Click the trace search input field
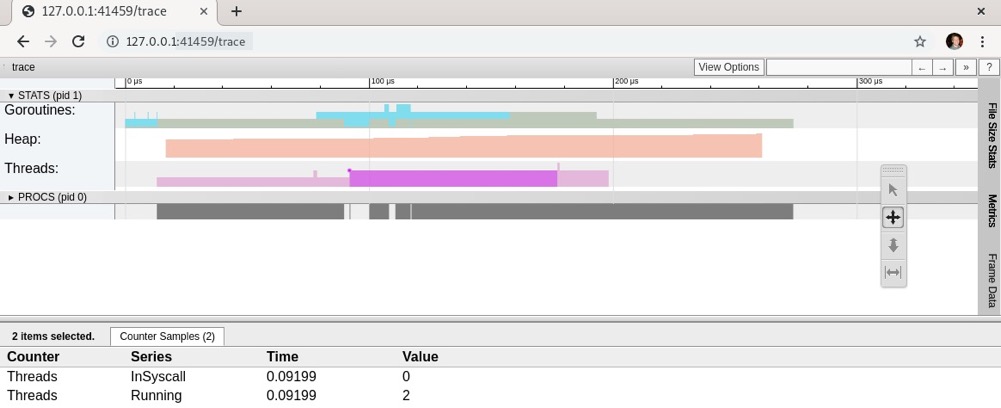 838,67
